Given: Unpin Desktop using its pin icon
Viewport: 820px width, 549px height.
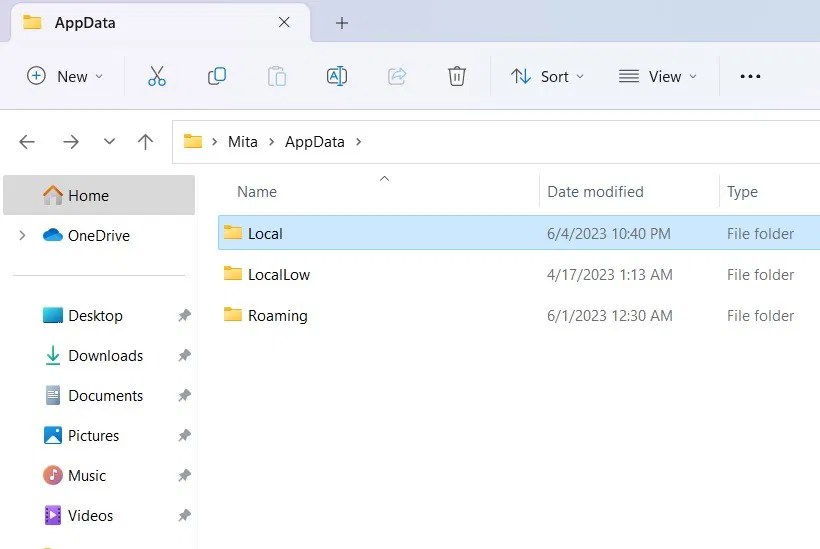Looking at the screenshot, I should click(x=184, y=315).
